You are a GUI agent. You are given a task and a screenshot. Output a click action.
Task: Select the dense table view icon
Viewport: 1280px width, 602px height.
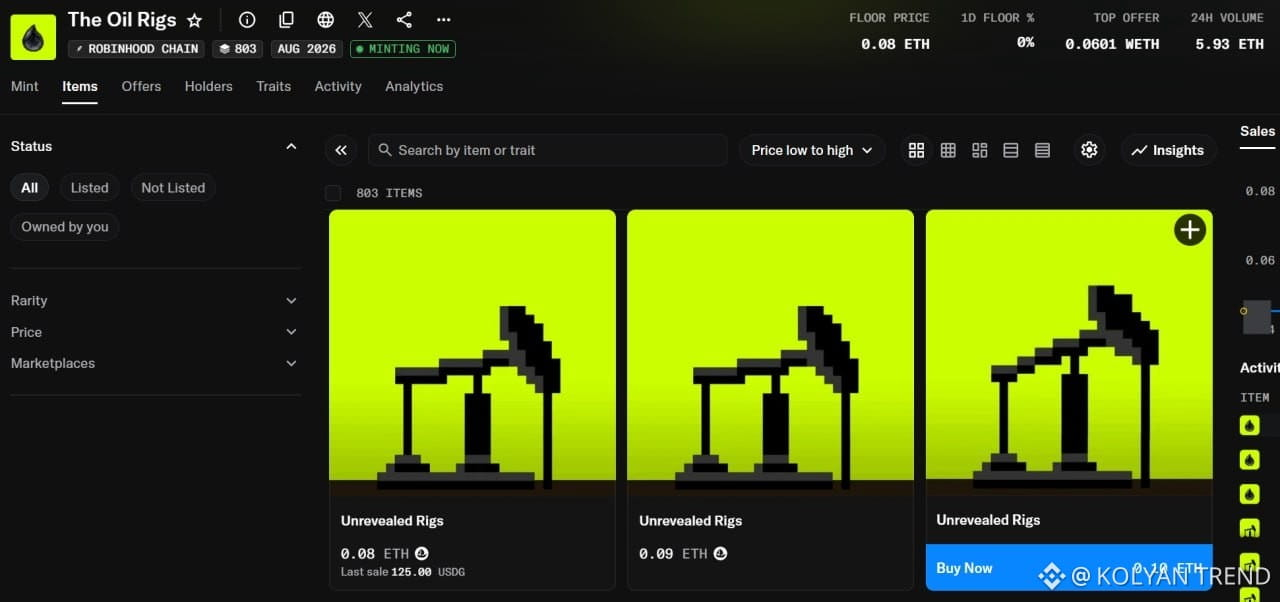[1043, 150]
